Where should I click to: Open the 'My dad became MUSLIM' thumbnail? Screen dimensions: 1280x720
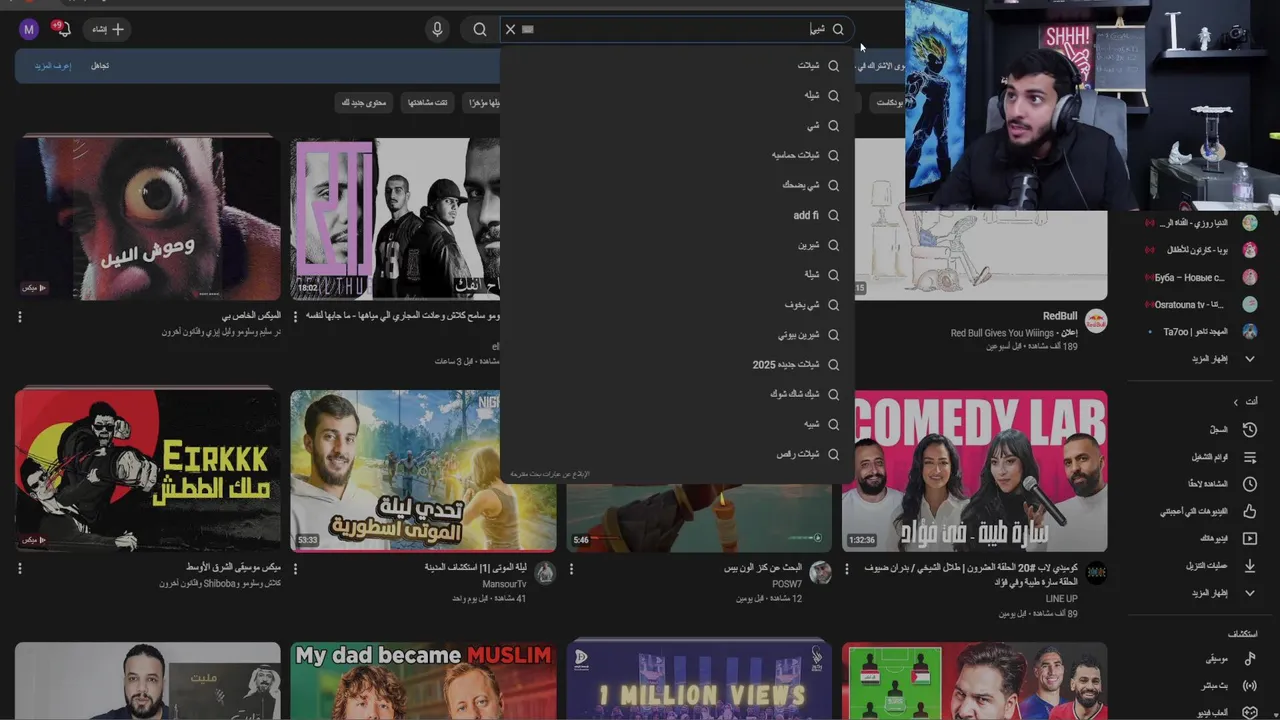coord(423,681)
